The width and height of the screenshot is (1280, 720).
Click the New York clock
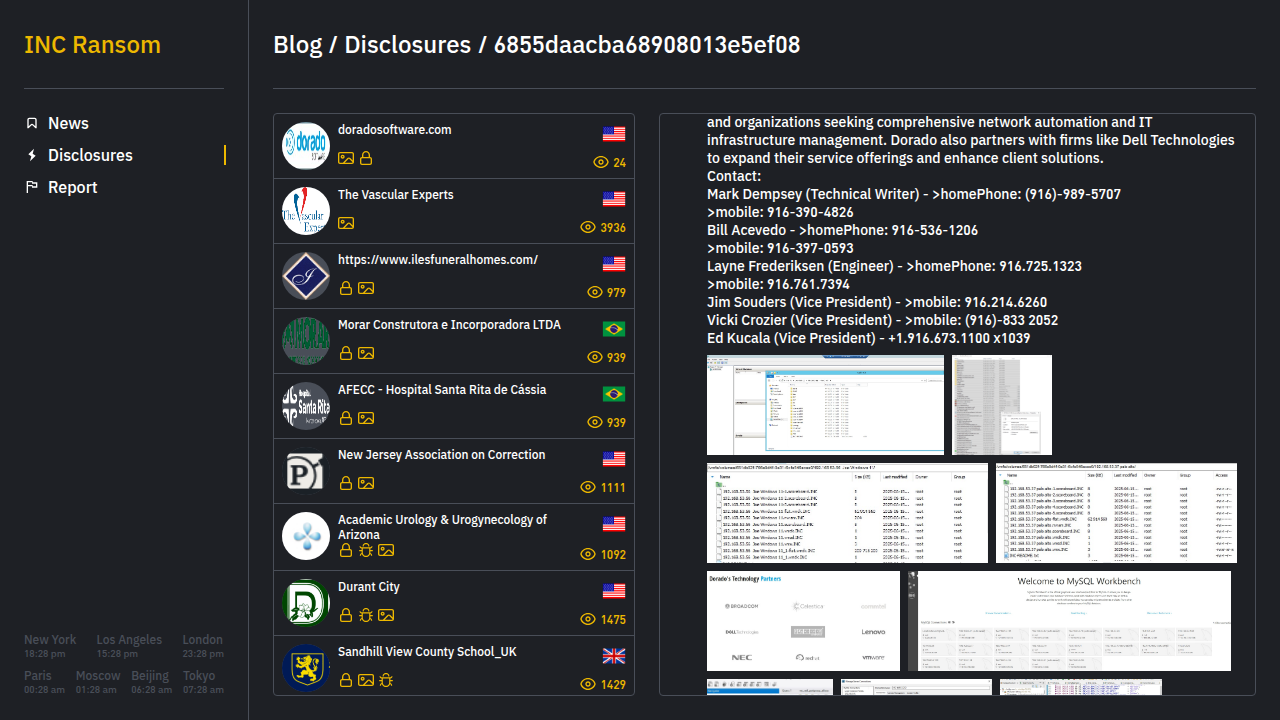50,646
